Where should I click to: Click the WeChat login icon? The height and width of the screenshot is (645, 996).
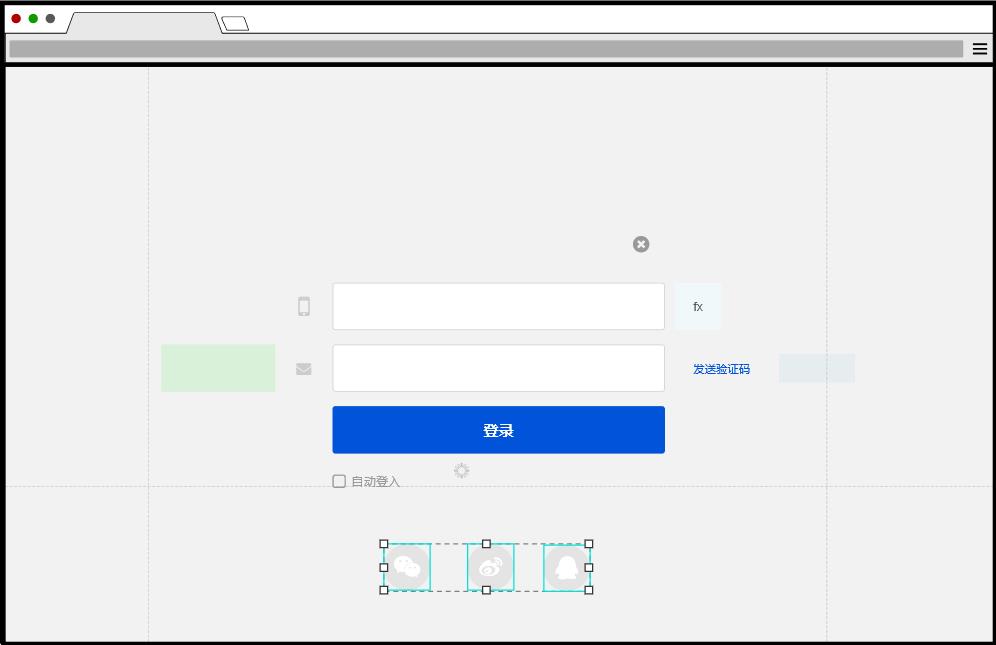(x=407, y=567)
